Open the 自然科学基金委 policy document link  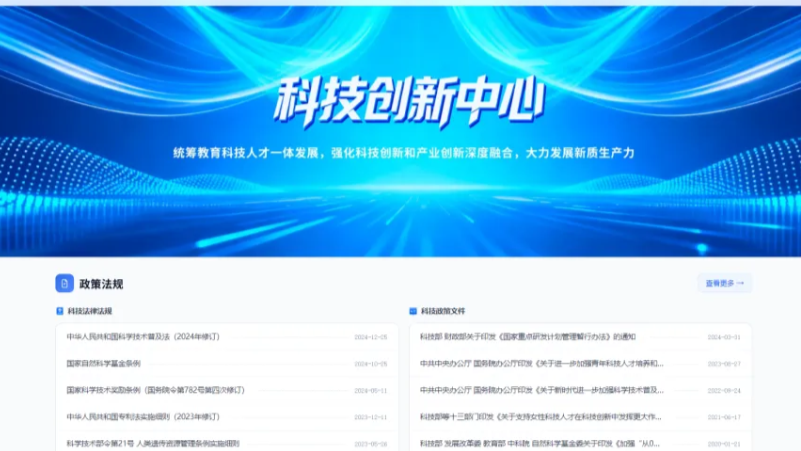pyautogui.click(x=541, y=442)
